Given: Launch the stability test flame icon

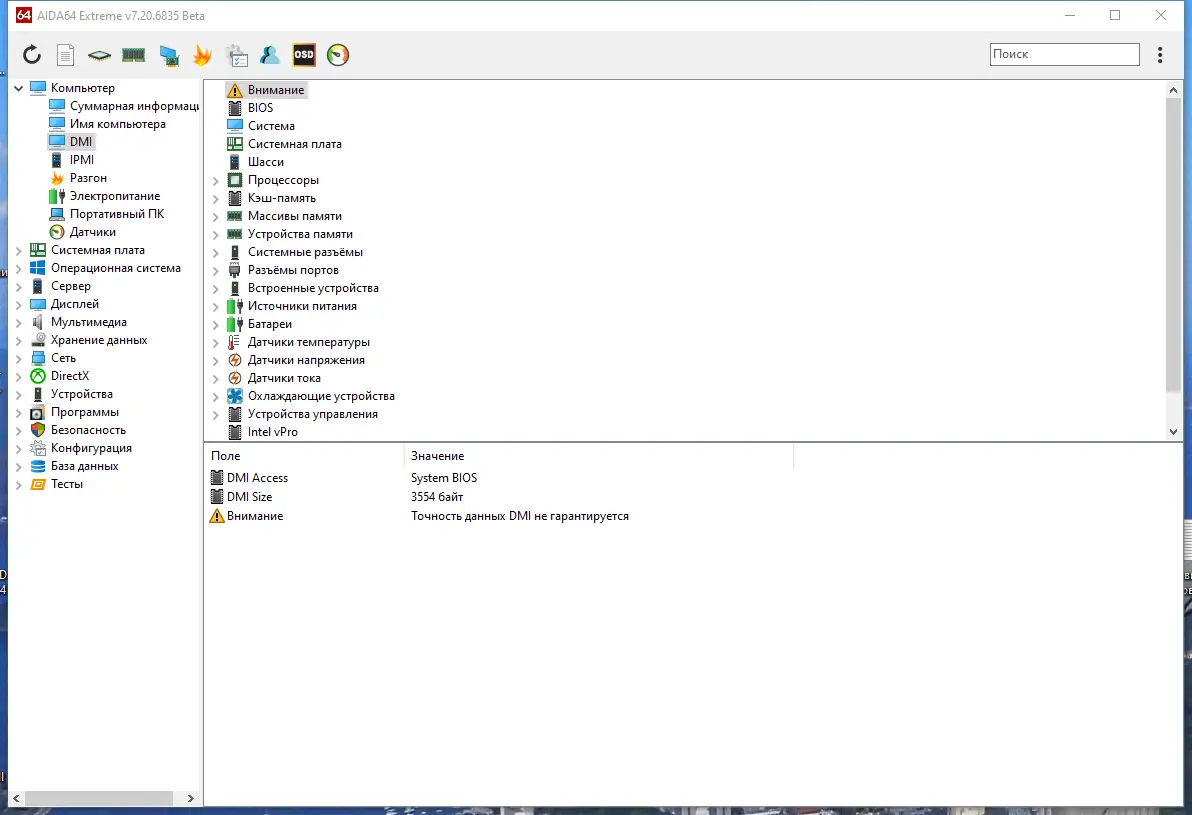Looking at the screenshot, I should point(202,55).
